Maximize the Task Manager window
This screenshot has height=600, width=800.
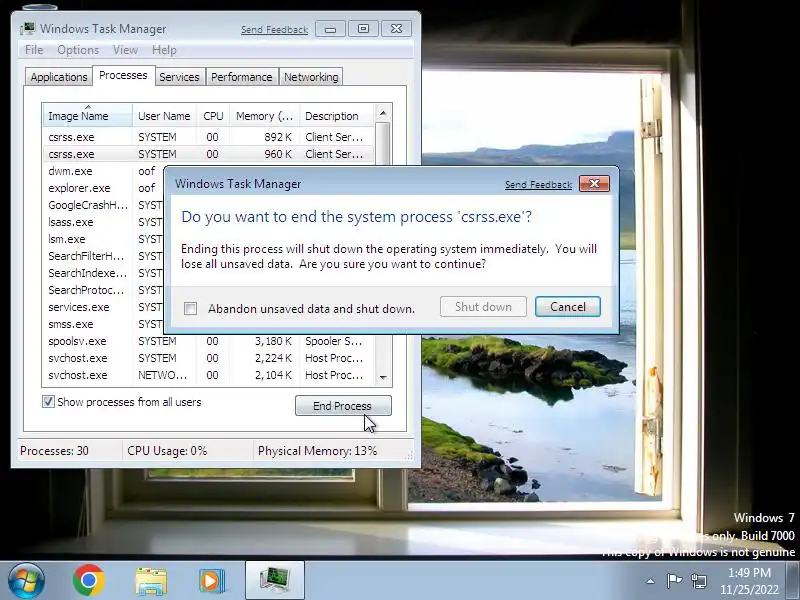363,29
